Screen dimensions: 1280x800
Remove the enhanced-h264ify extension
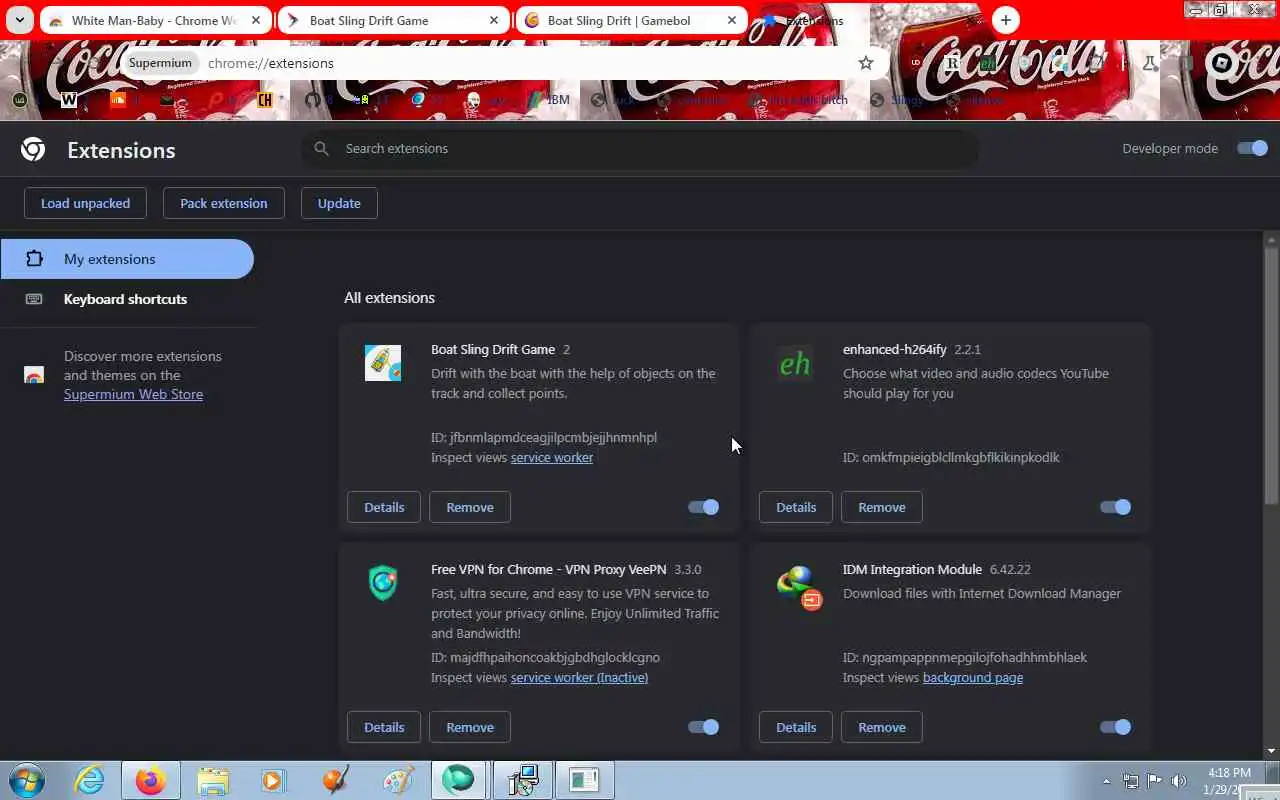[x=882, y=507]
